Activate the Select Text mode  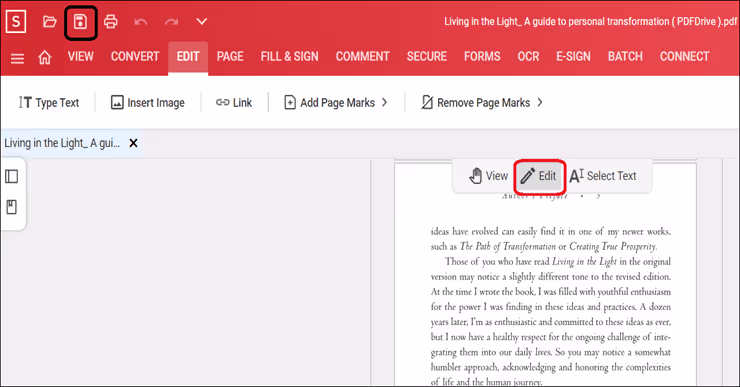pyautogui.click(x=603, y=176)
